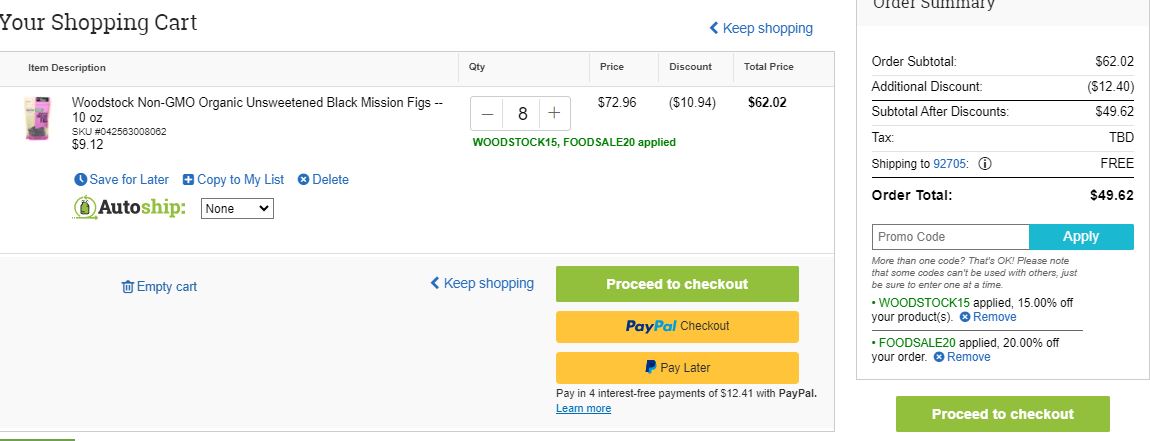Click Keep shopping link beside checkout
The image size is (1150, 441).
point(482,283)
